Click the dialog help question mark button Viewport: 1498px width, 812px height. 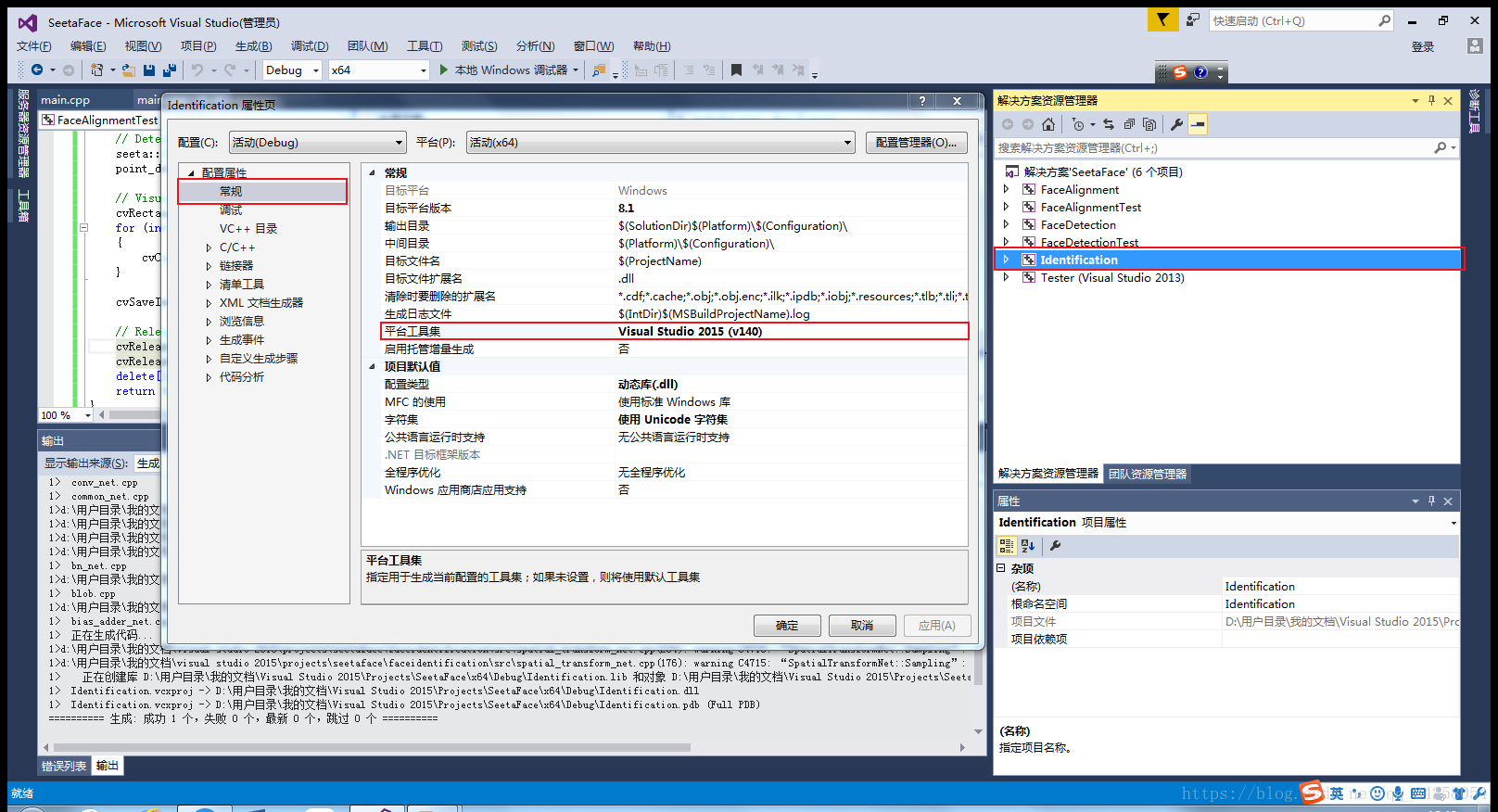click(x=921, y=101)
